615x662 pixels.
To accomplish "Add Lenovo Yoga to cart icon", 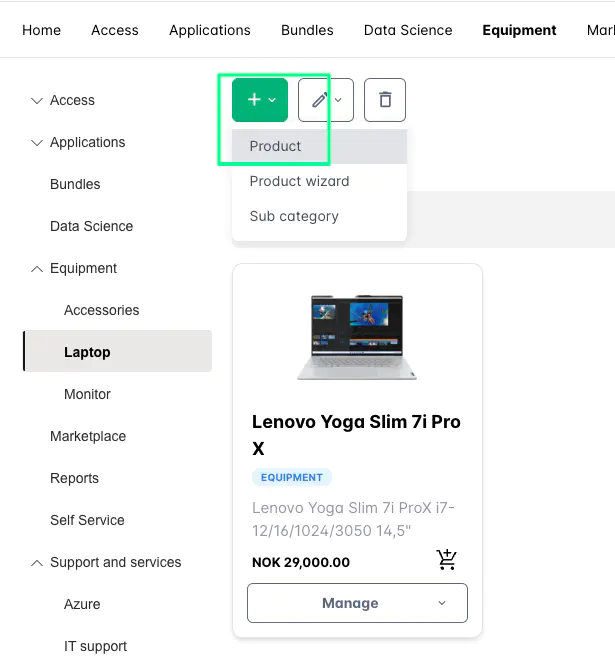I will click(x=447, y=560).
